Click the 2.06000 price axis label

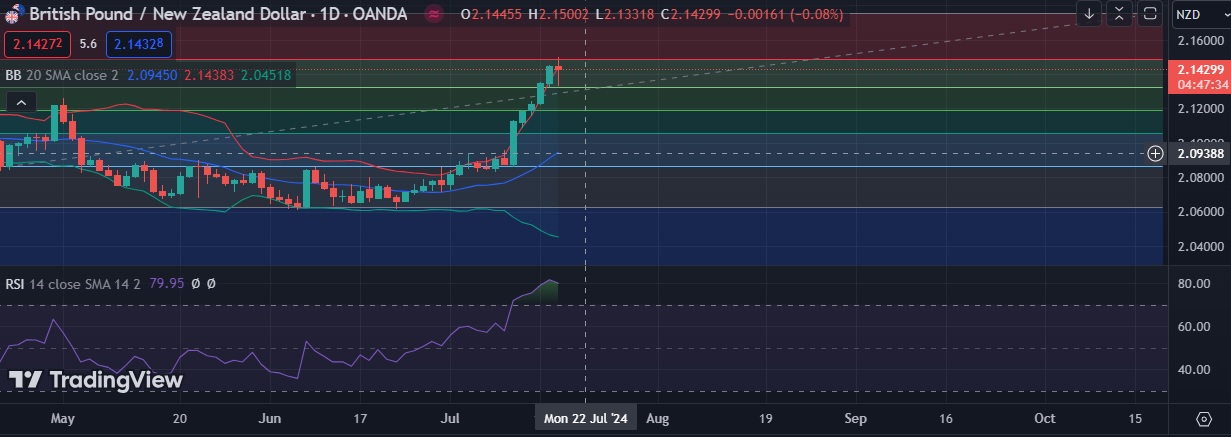1202,212
